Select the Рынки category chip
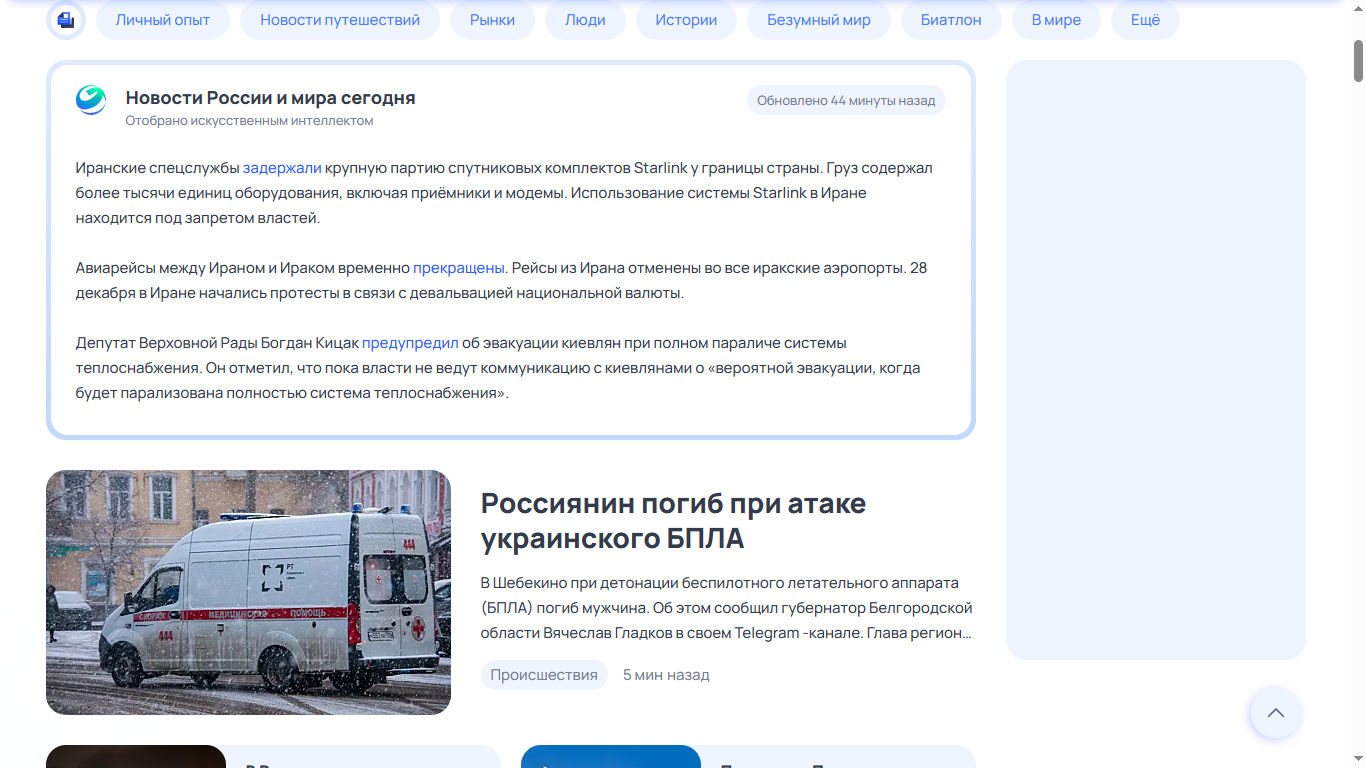Image resolution: width=1366 pixels, height=768 pixels. click(492, 20)
